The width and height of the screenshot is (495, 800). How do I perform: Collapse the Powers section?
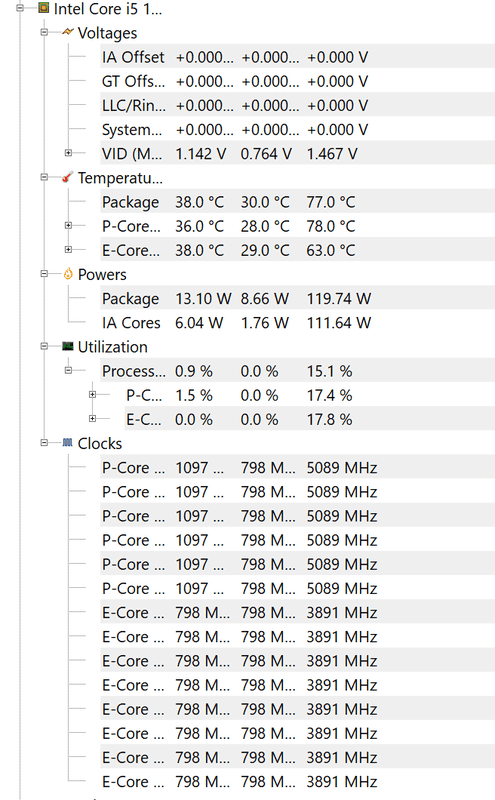click(44, 273)
